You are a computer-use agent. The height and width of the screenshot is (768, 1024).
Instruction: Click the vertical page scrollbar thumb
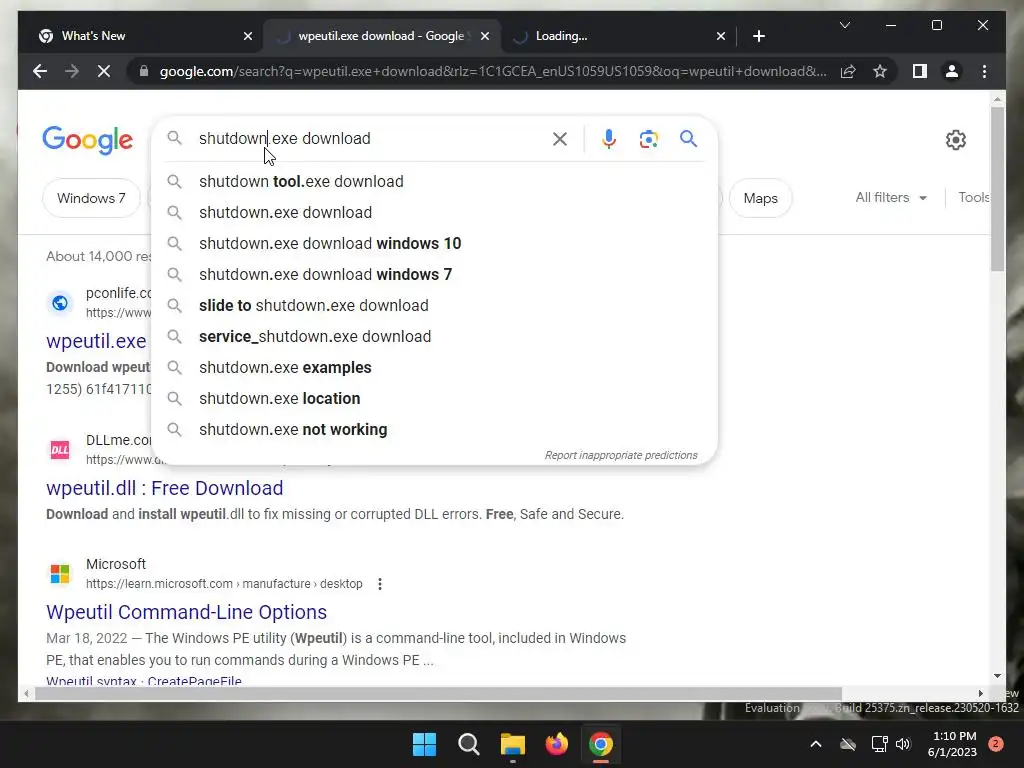(997, 189)
